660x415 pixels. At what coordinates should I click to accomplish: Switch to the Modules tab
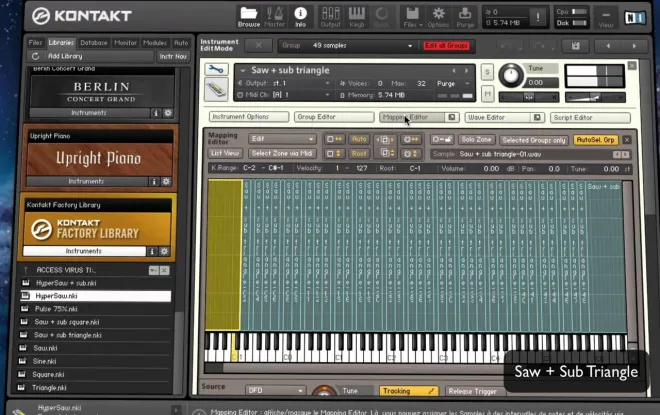pyautogui.click(x=155, y=43)
